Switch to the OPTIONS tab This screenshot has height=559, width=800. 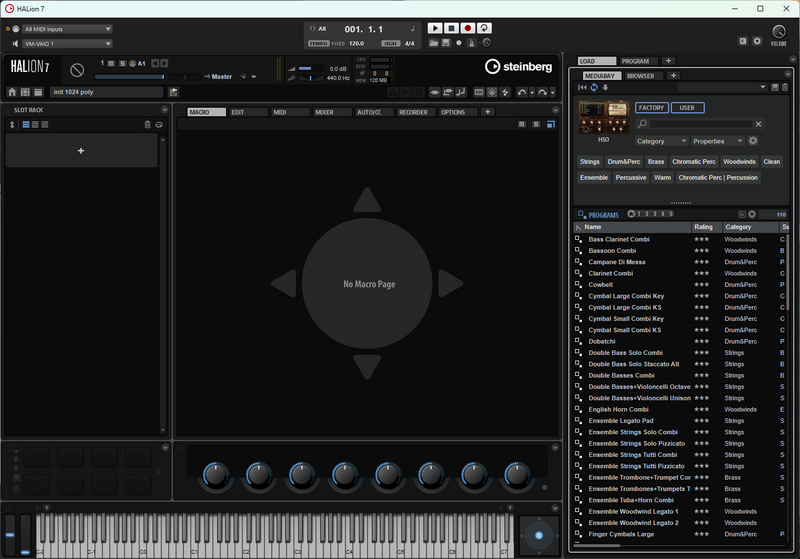point(458,112)
